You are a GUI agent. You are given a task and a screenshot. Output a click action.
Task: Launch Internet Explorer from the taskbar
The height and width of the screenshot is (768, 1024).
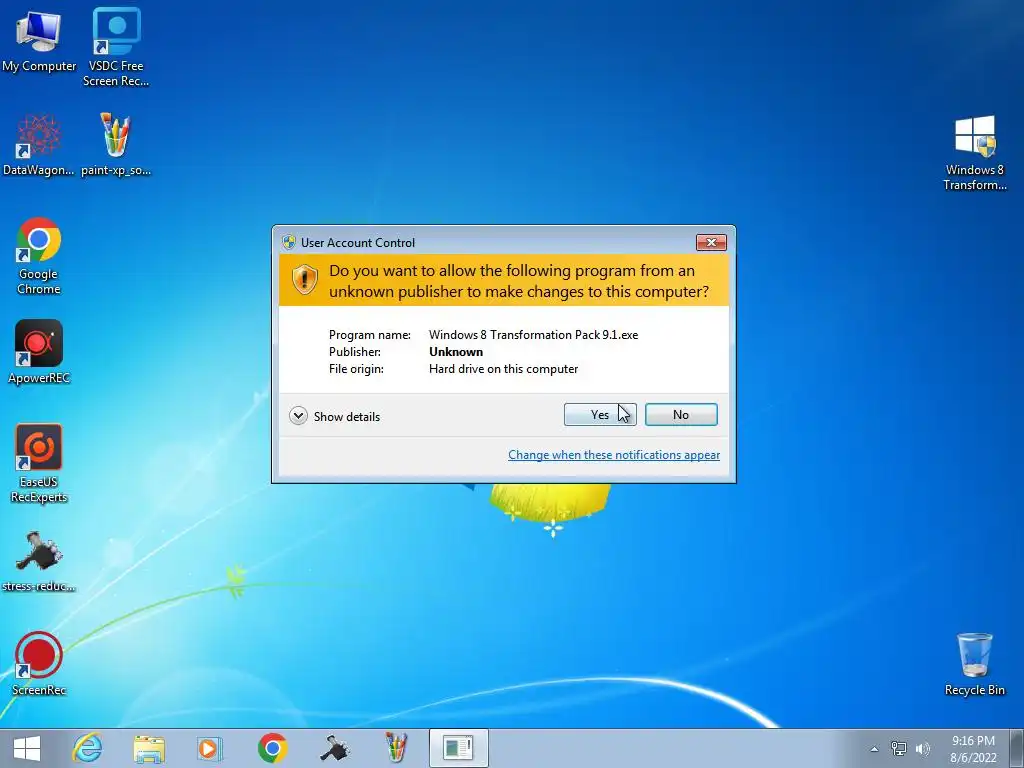point(88,748)
